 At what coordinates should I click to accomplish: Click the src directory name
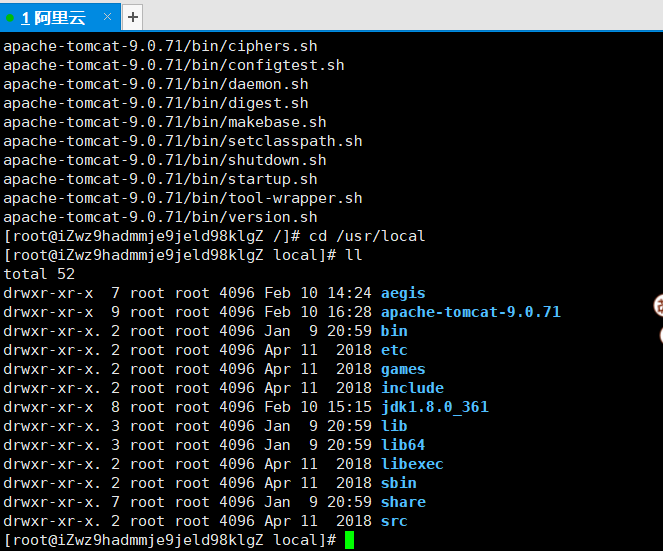click(394, 521)
